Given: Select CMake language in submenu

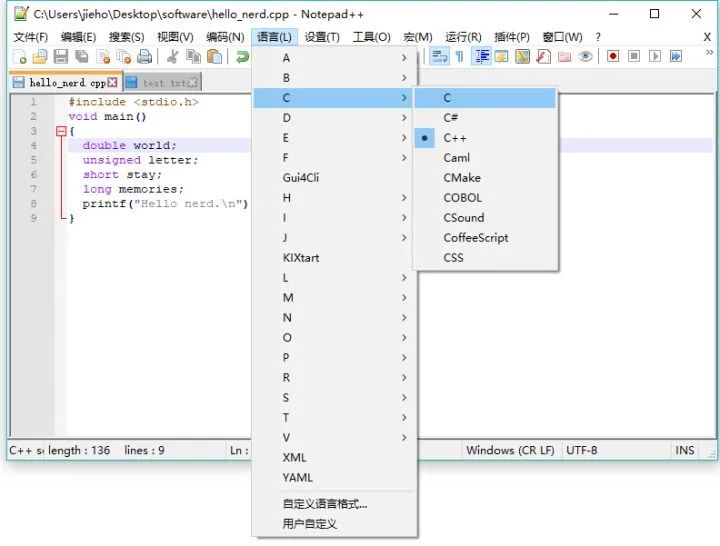Looking at the screenshot, I should (485, 178).
